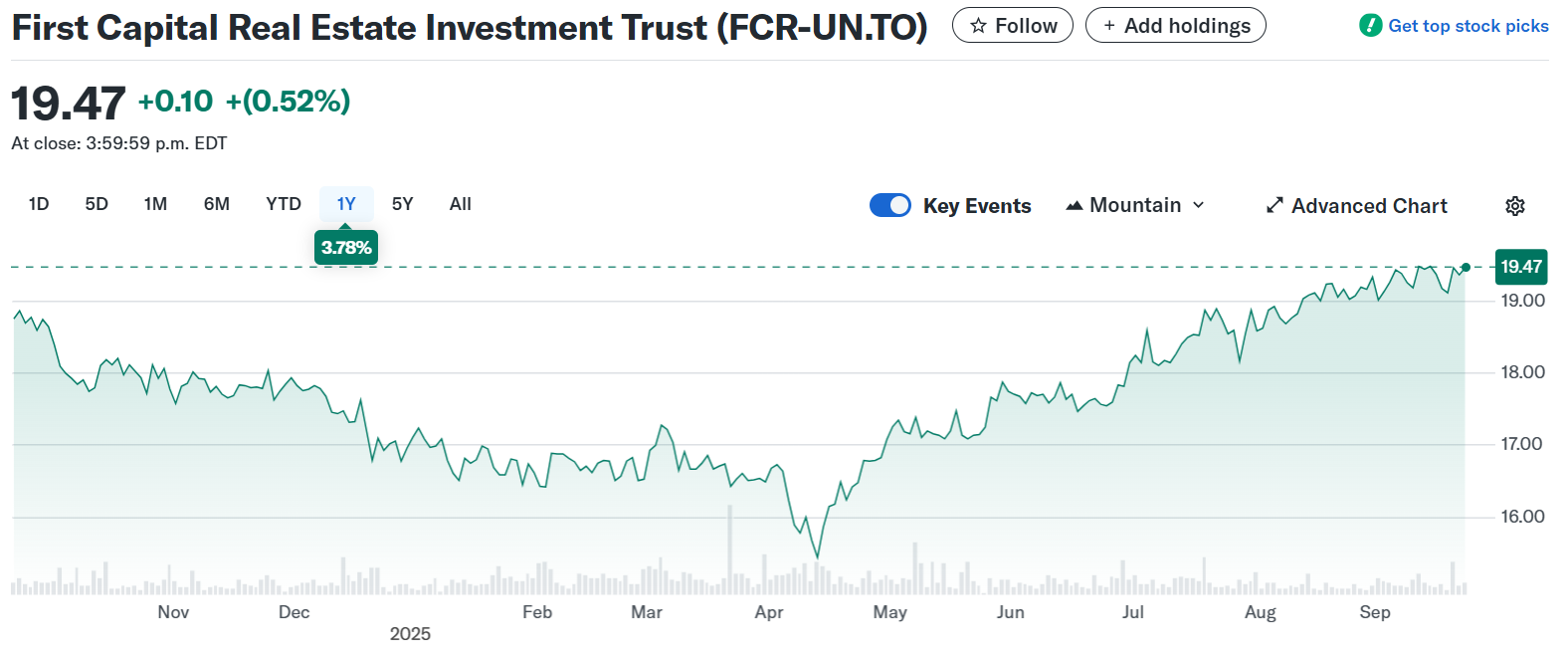This screenshot has height=660, width=1568.
Task: Click the star icon in Follow button
Action: coord(979,26)
